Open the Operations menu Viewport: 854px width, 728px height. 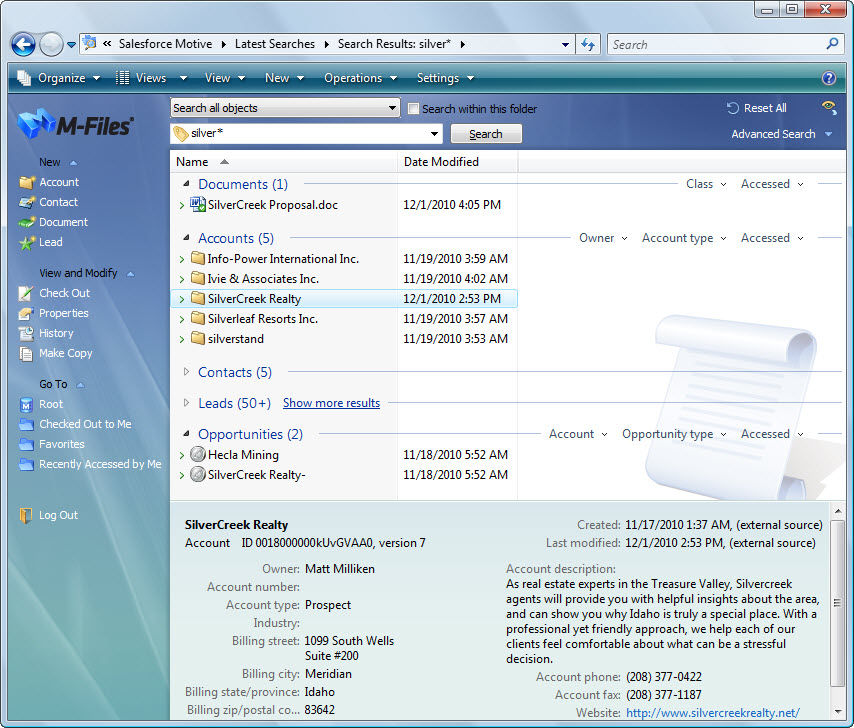(361, 78)
